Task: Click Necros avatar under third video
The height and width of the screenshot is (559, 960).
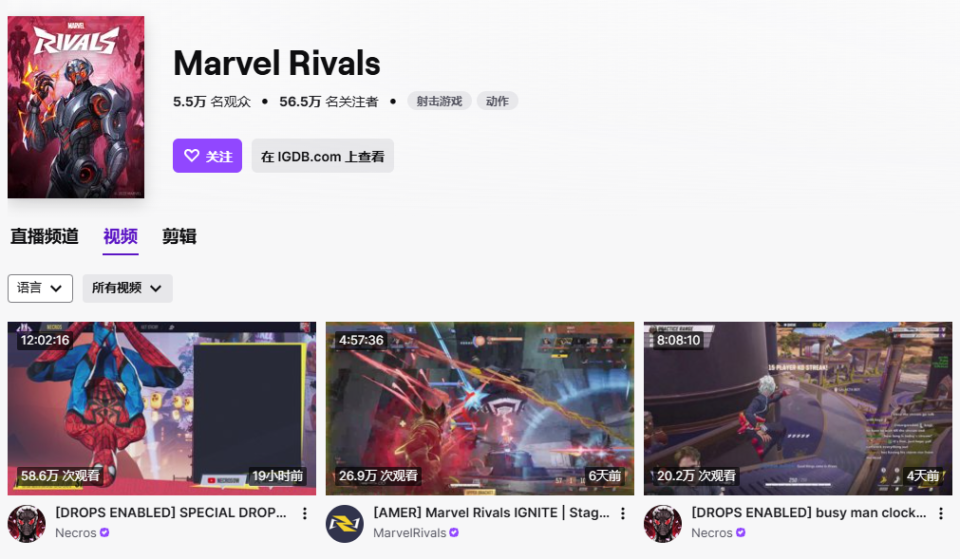Action: coord(662,523)
